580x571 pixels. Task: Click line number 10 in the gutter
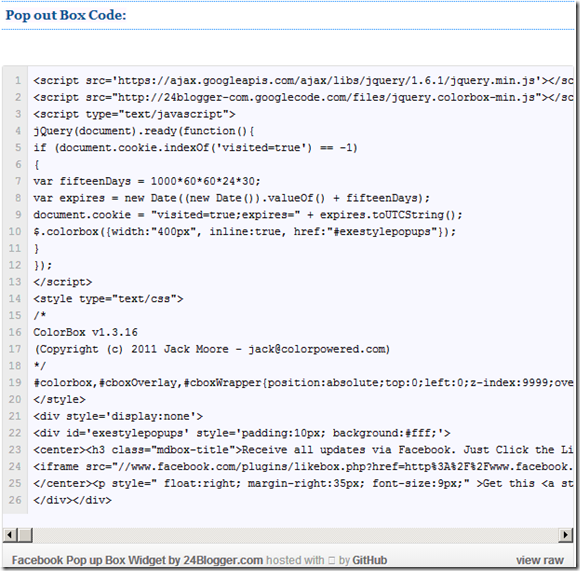point(15,232)
